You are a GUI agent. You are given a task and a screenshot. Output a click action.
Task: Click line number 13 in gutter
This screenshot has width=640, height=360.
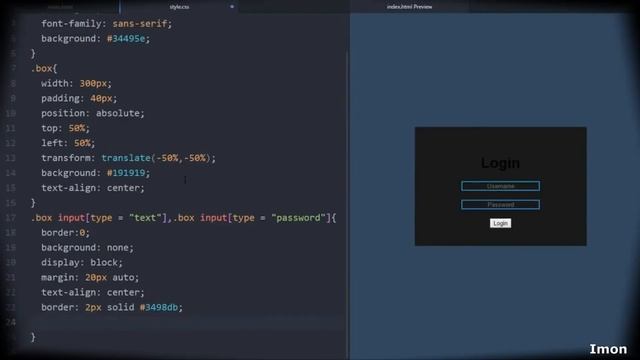point(11,158)
